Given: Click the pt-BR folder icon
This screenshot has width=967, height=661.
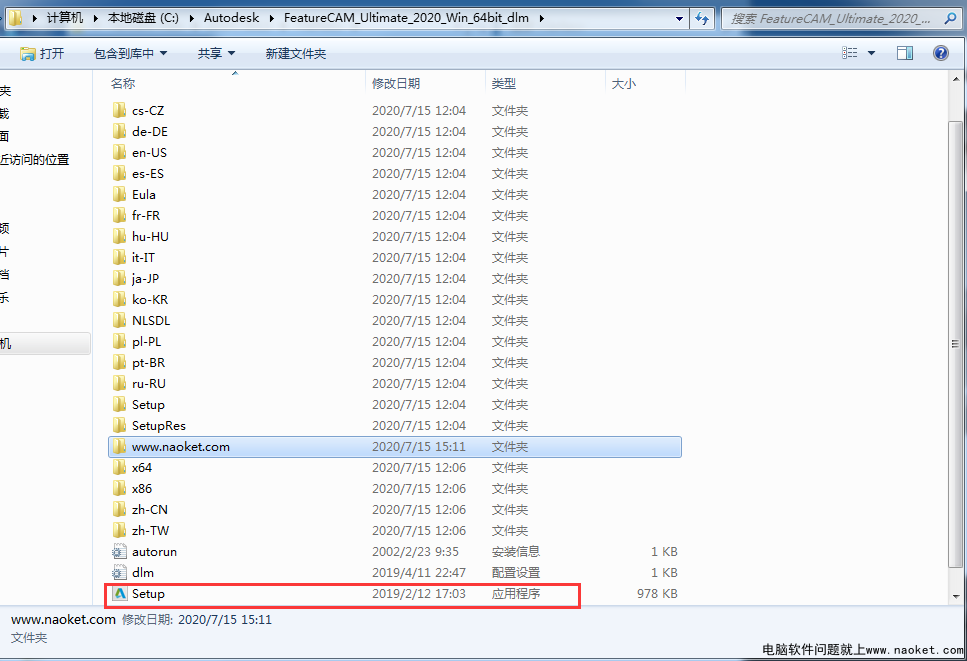Looking at the screenshot, I should coord(120,362).
